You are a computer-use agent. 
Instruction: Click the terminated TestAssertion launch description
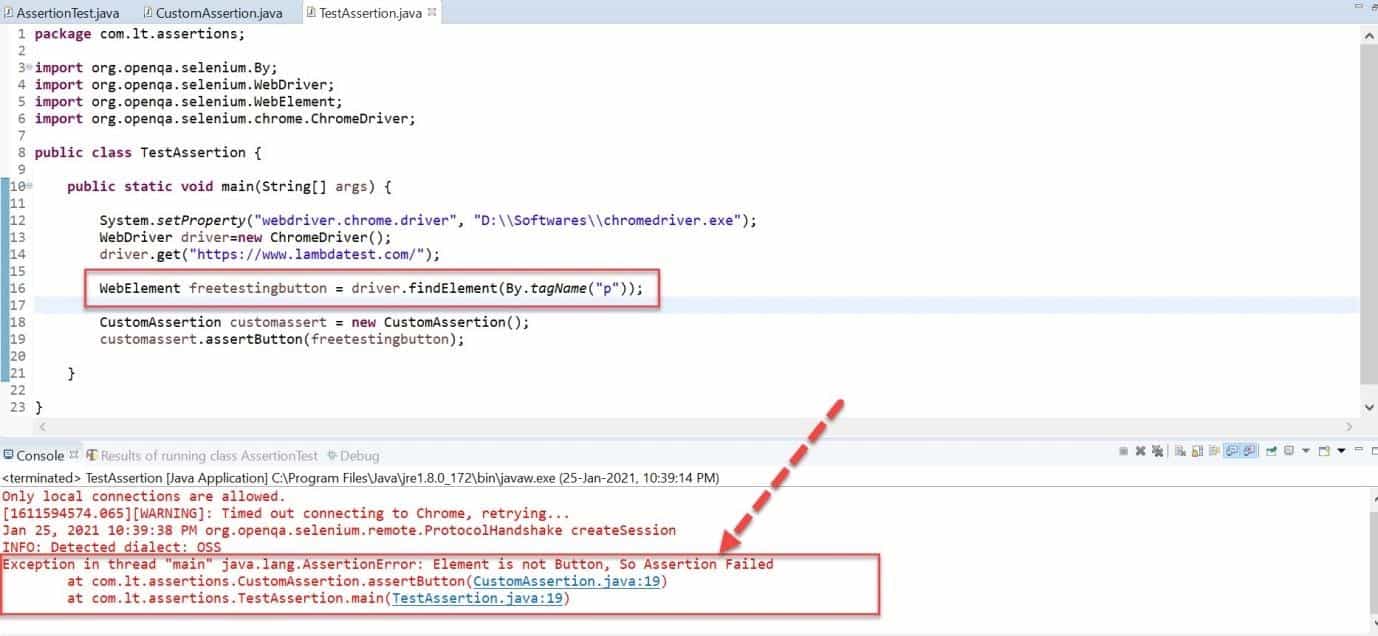click(360, 478)
